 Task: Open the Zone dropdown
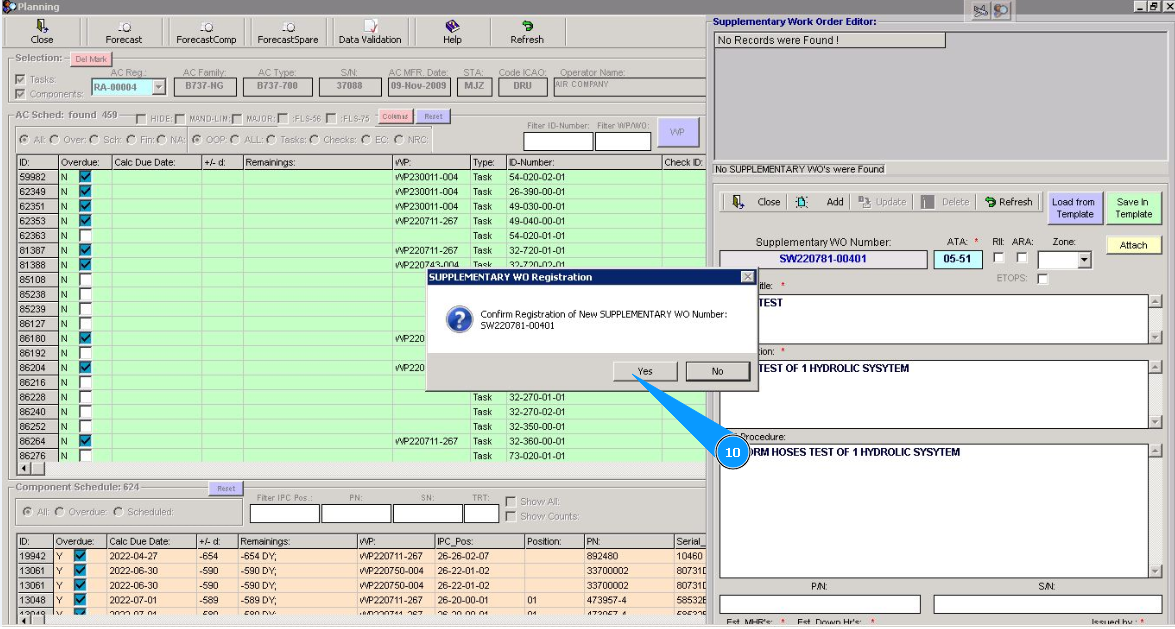click(x=1084, y=260)
